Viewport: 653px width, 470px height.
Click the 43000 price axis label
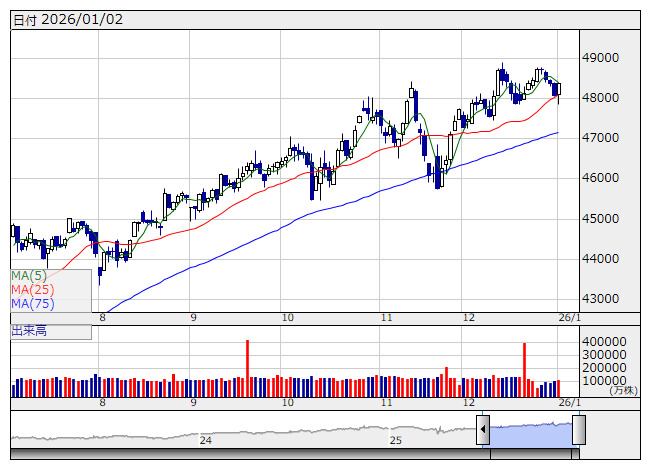coord(600,298)
